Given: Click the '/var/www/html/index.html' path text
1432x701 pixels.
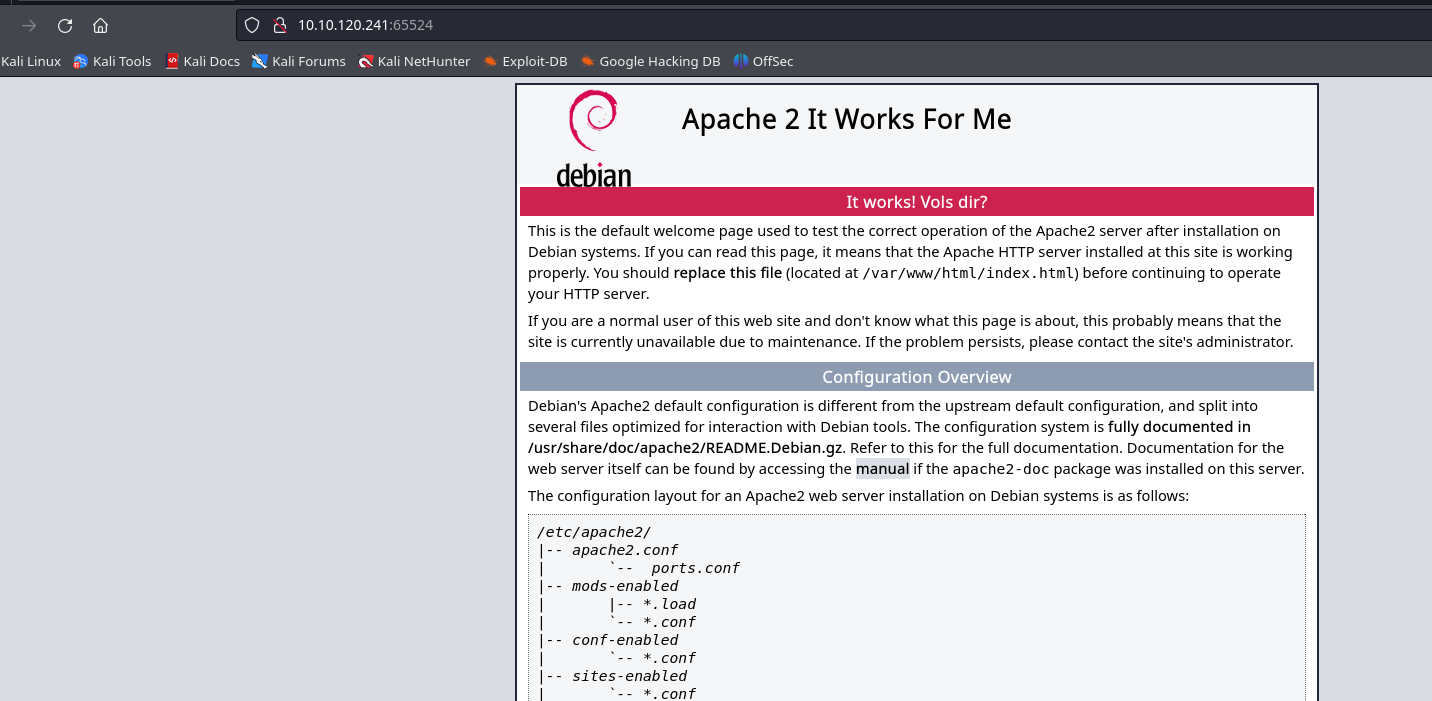Looking at the screenshot, I should click(x=968, y=273).
